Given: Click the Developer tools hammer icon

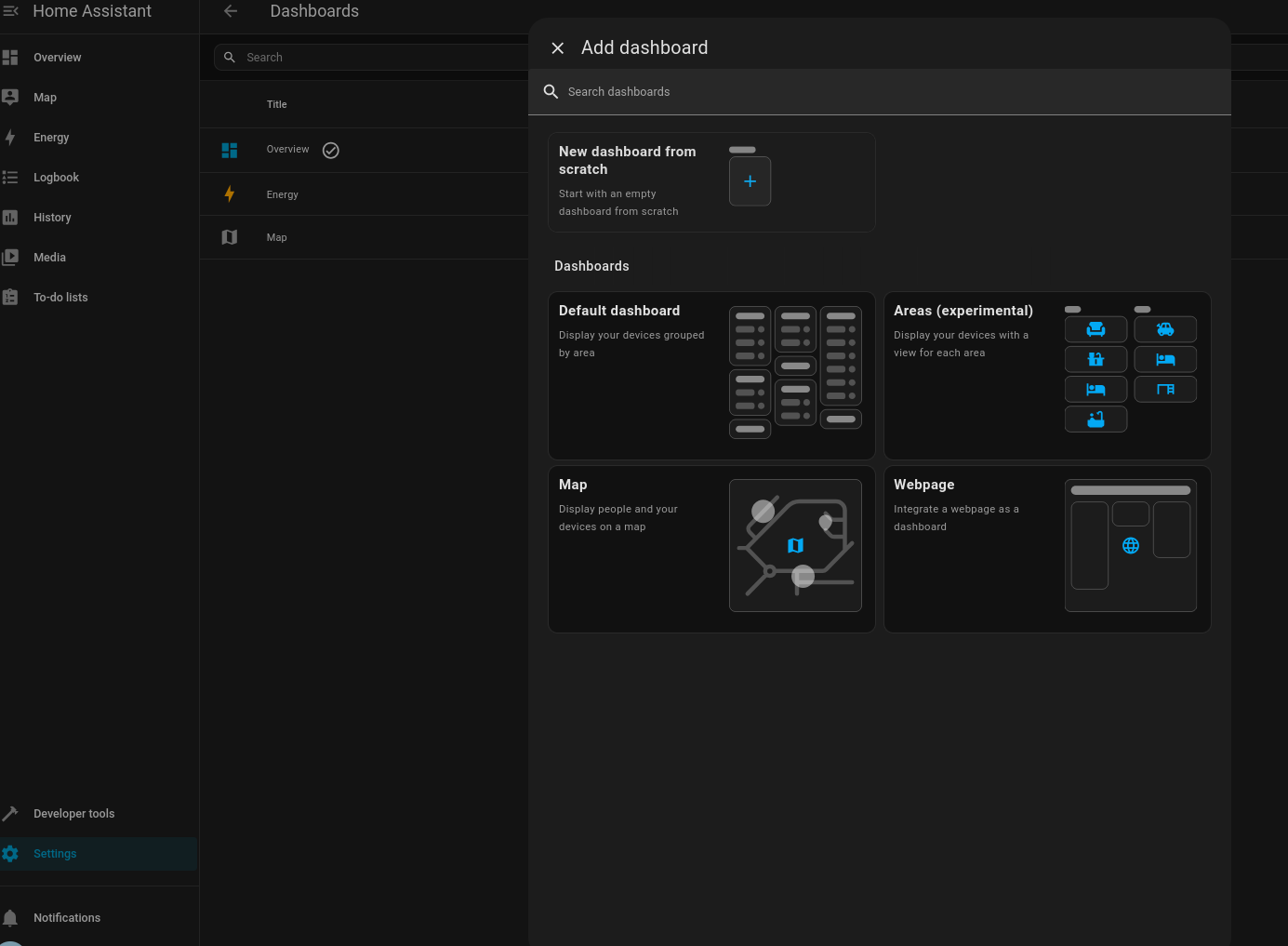Looking at the screenshot, I should [x=10, y=814].
